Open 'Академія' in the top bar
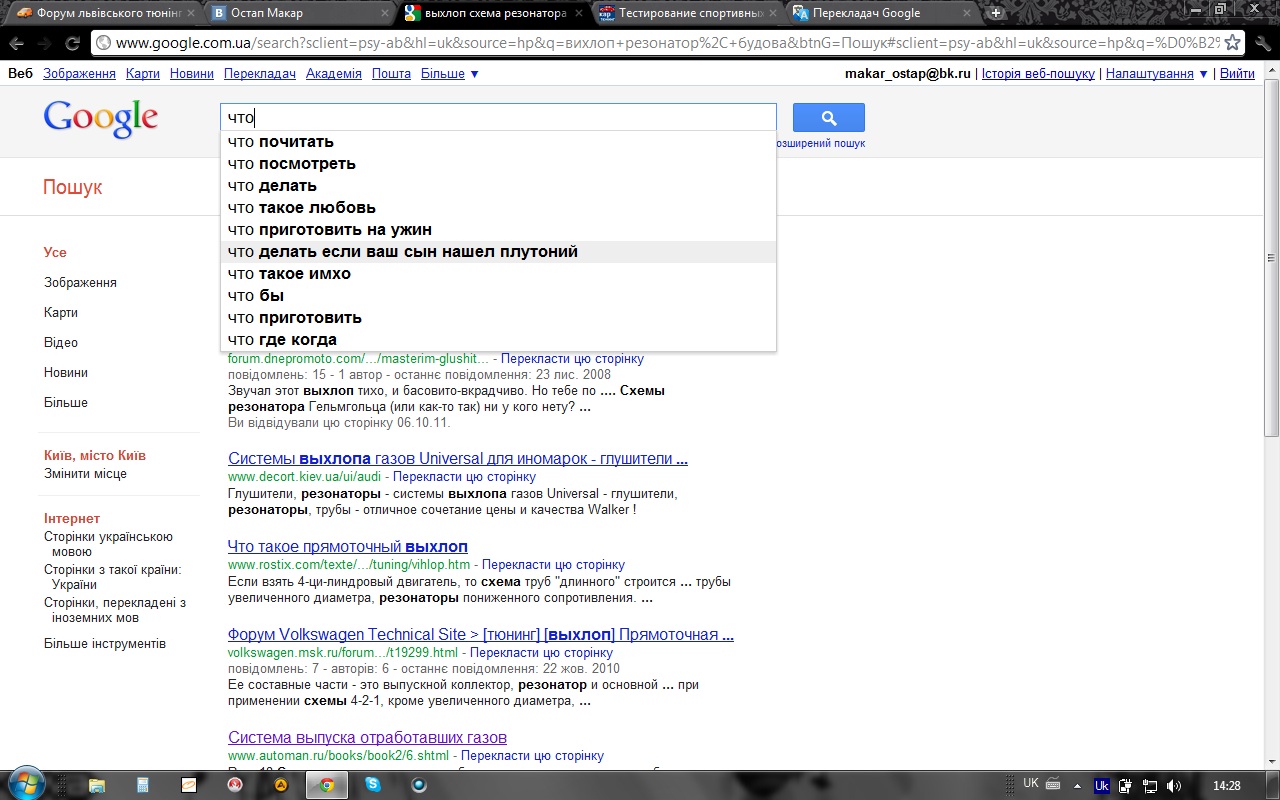 pyautogui.click(x=334, y=74)
